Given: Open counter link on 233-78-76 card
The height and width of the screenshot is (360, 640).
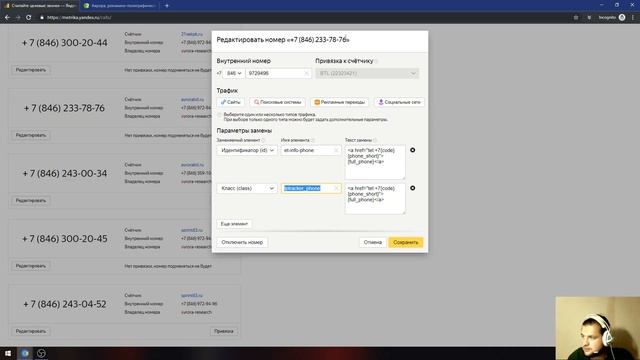Looking at the screenshot, I should click(x=192, y=100).
